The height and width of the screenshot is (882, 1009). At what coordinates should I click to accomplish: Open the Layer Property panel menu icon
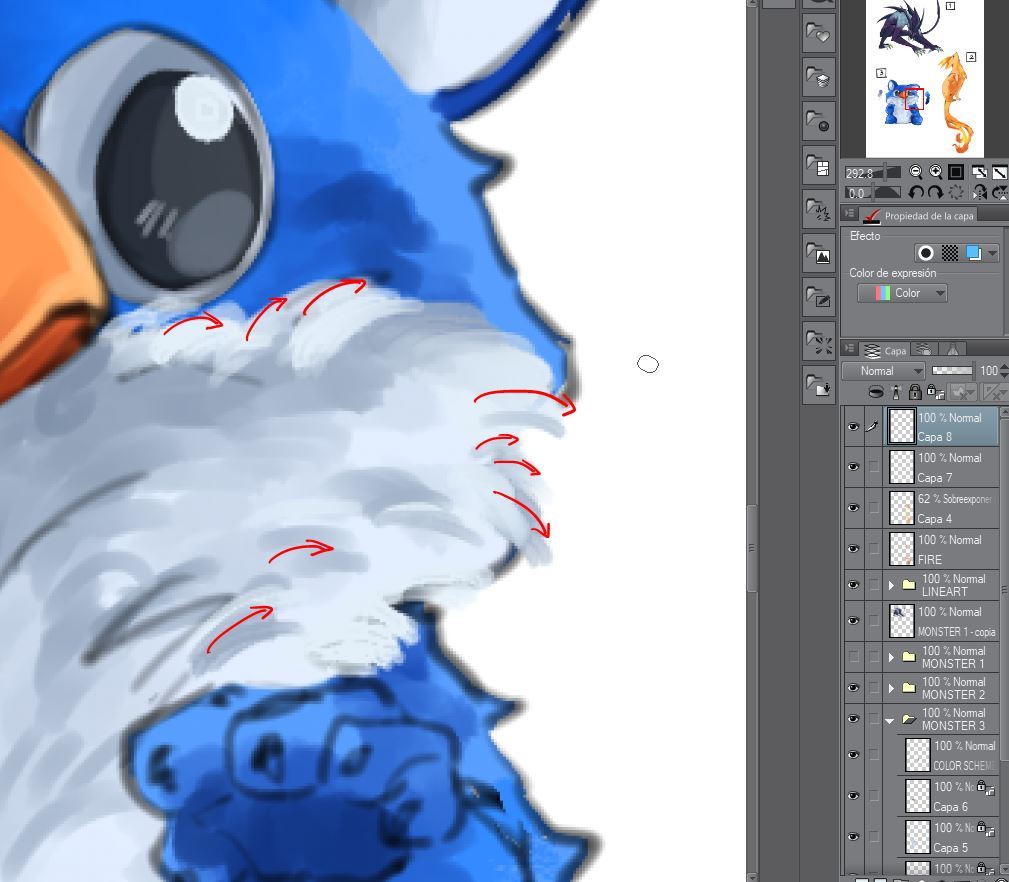[849, 214]
